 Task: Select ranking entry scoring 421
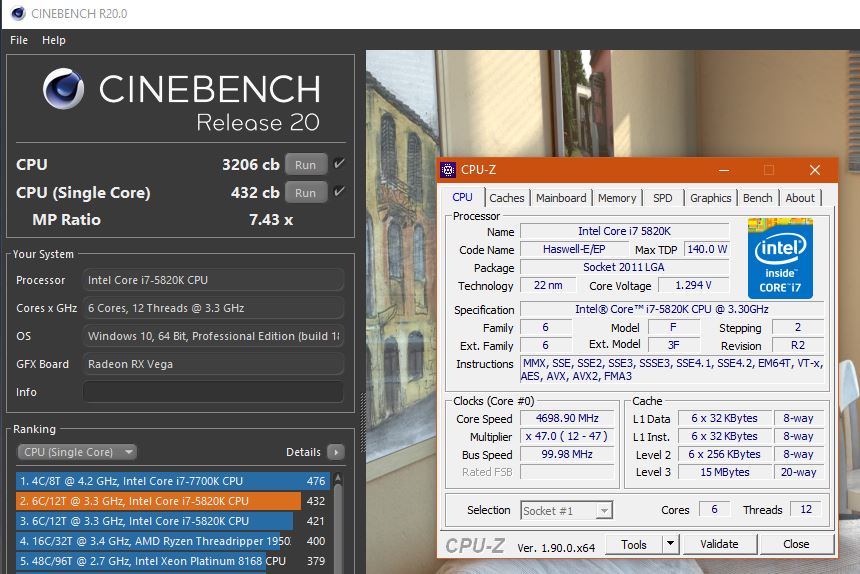point(173,521)
